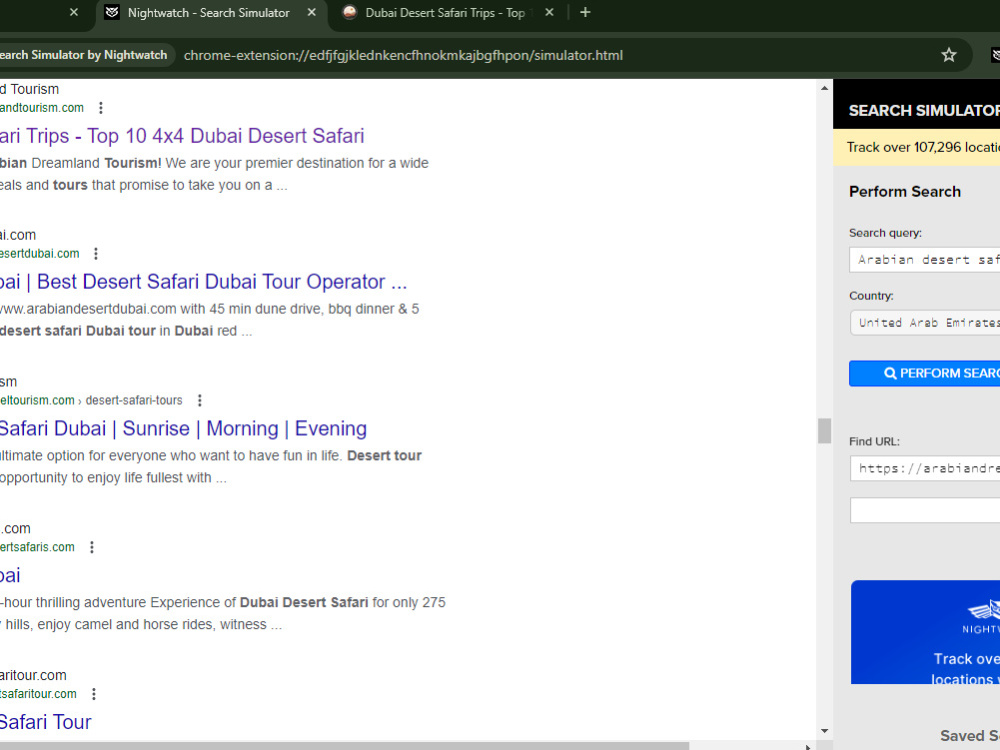1000x750 pixels.
Task: Click the scroll up arrow of results pane
Action: click(x=825, y=88)
